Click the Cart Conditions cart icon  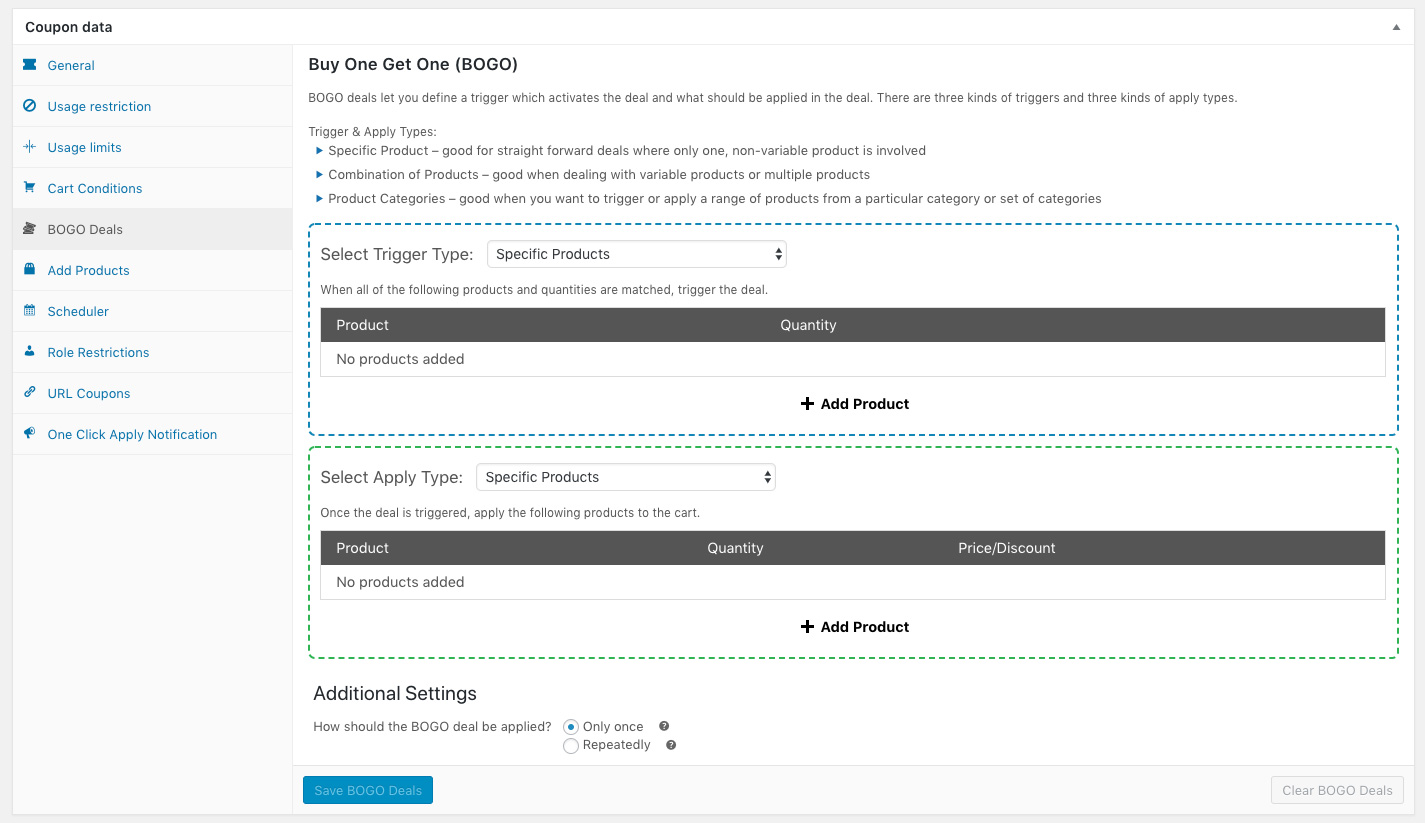click(x=29, y=188)
